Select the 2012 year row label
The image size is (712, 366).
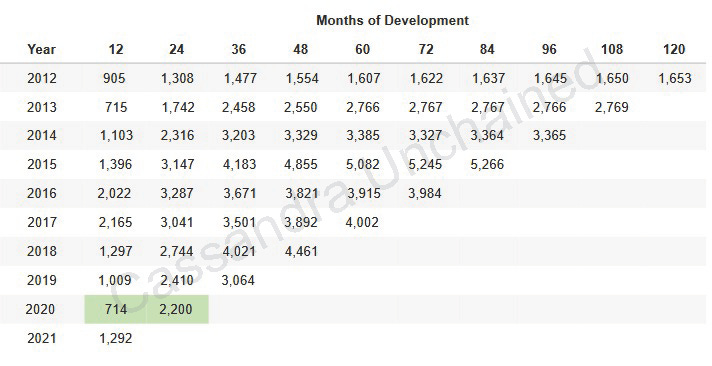coord(42,78)
